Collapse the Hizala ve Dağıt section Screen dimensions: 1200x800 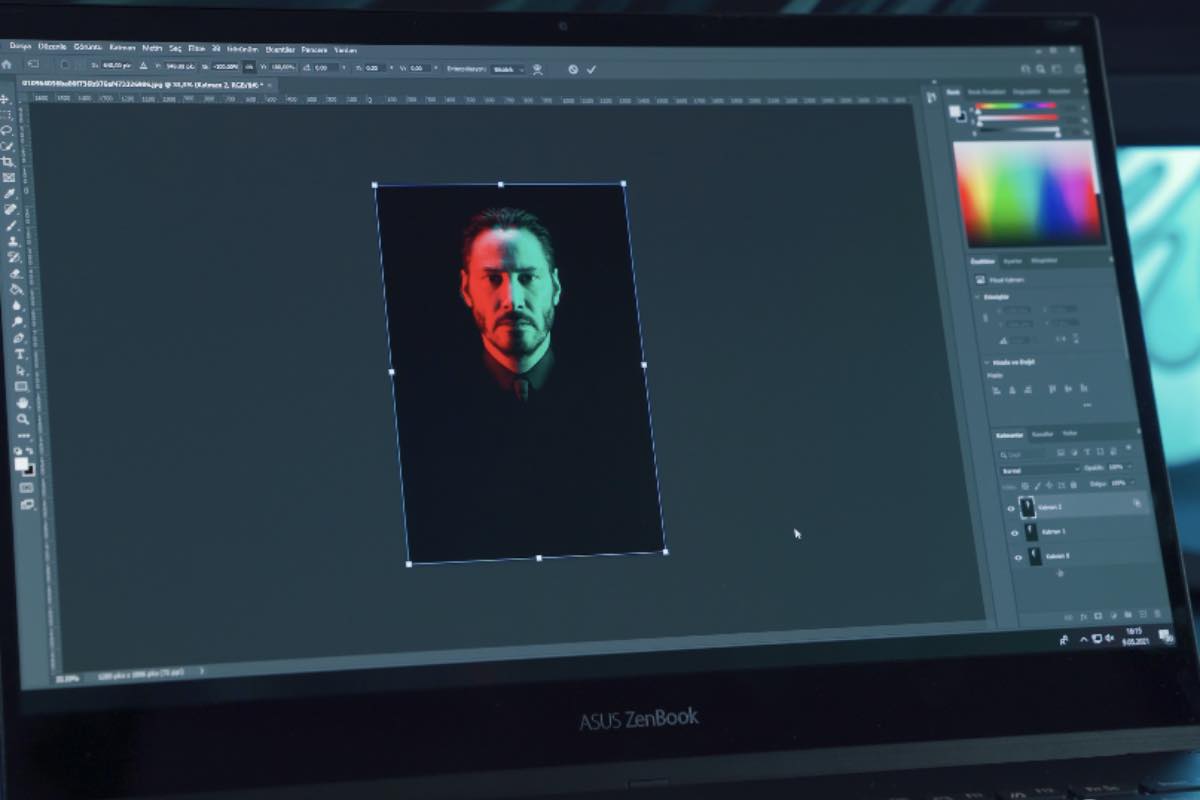(x=986, y=362)
